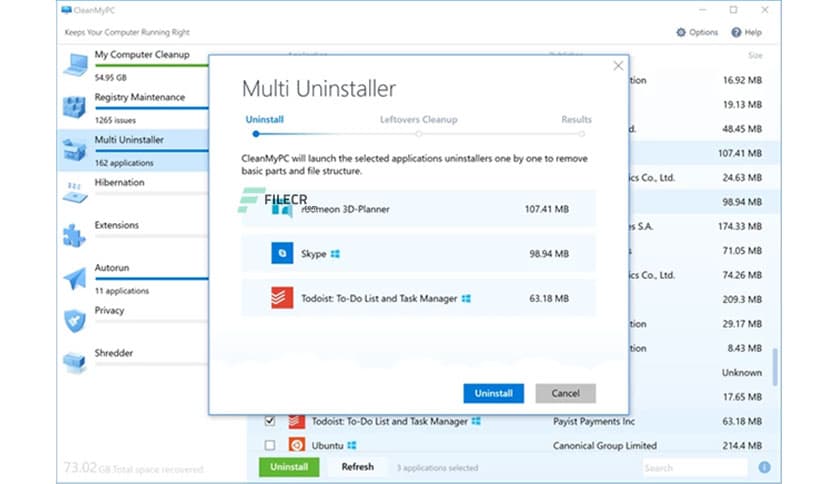Click Canonical Group Limited publisher text
The image size is (836, 484).
tap(605, 445)
